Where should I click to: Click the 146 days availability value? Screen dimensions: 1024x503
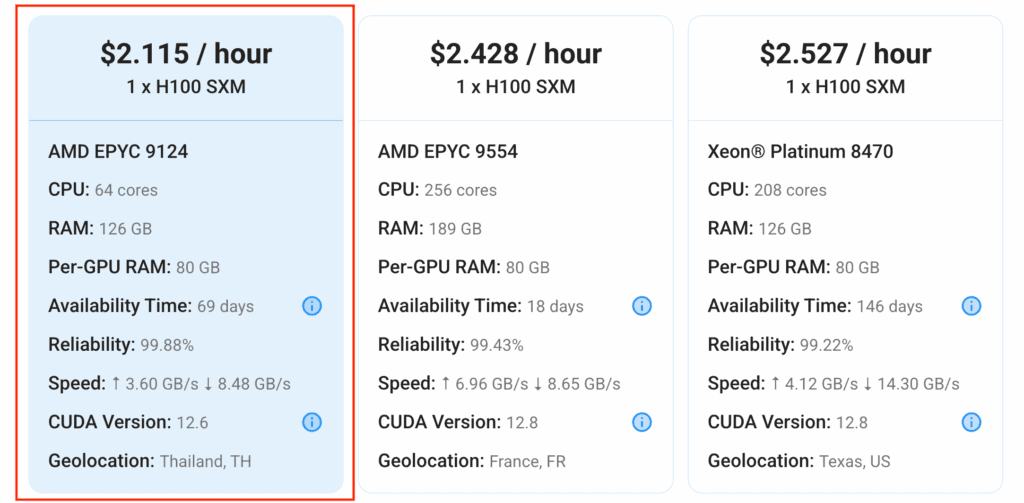[889, 306]
